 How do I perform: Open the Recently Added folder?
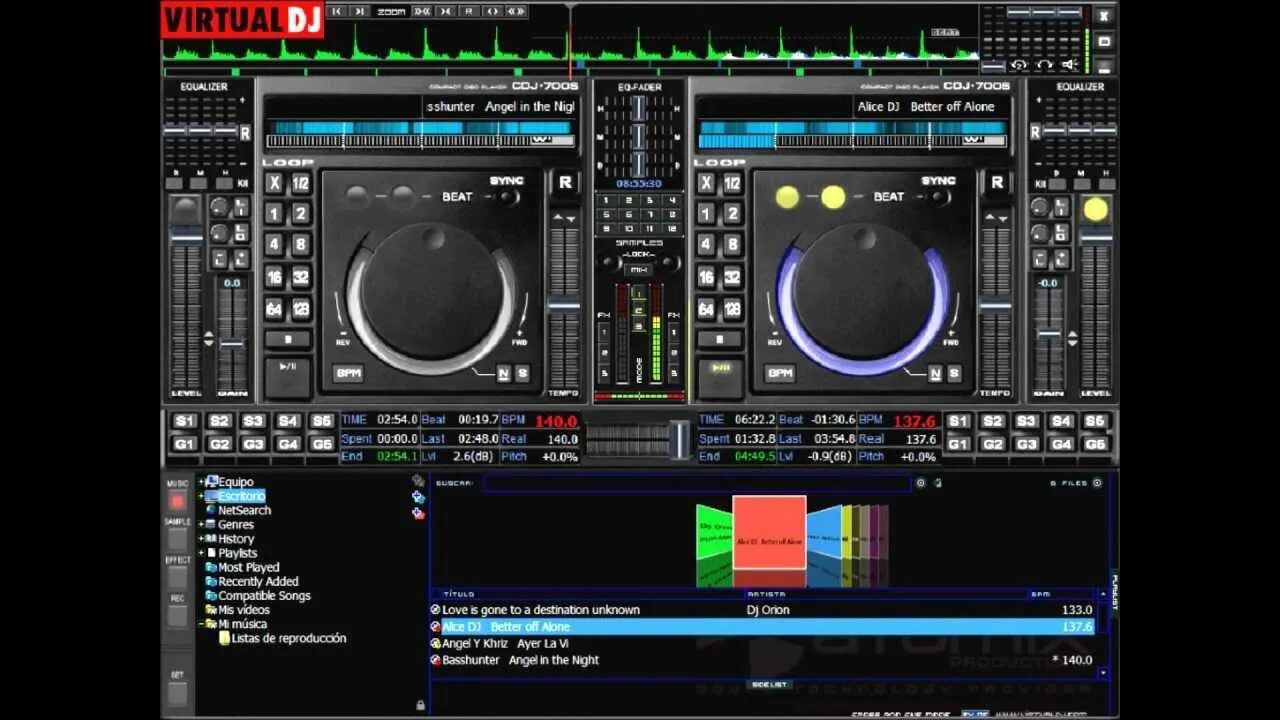pyautogui.click(x=258, y=581)
